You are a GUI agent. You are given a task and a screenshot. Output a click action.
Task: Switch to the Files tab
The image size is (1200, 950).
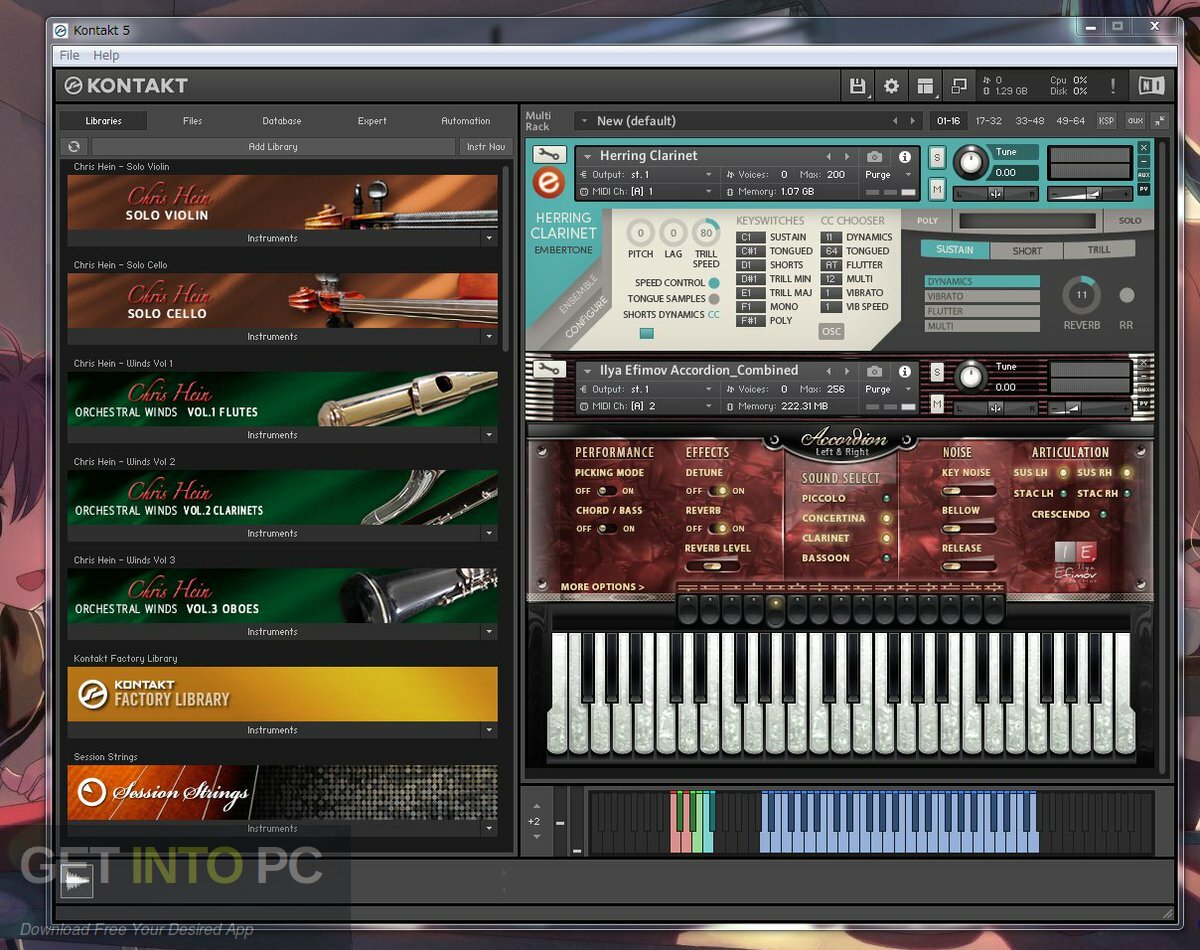click(x=192, y=121)
